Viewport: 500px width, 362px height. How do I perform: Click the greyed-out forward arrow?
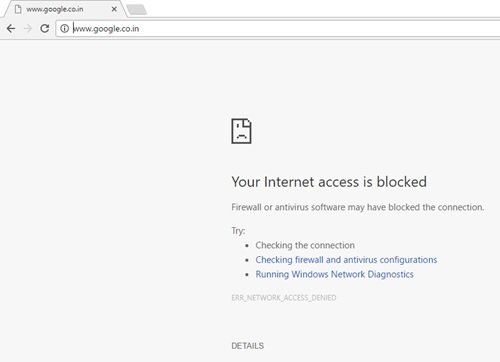pyautogui.click(x=28, y=29)
